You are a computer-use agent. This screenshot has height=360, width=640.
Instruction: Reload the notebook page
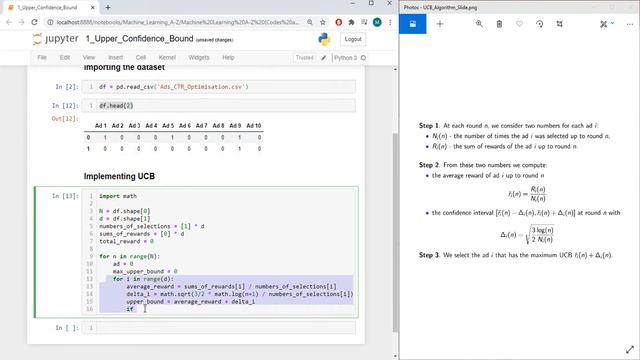coord(35,22)
